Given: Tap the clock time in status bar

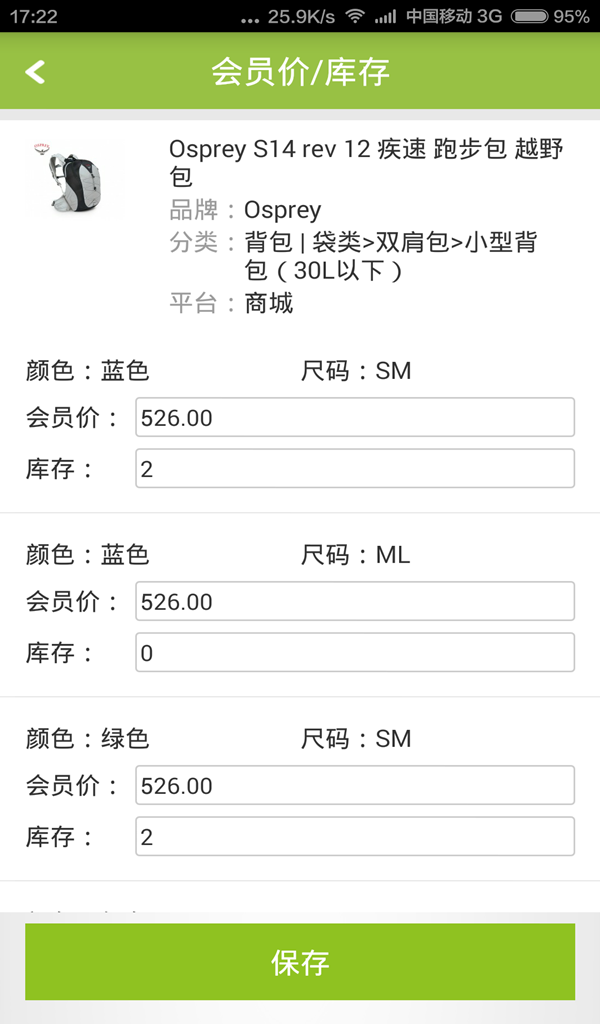Looking at the screenshot, I should 34,16.
